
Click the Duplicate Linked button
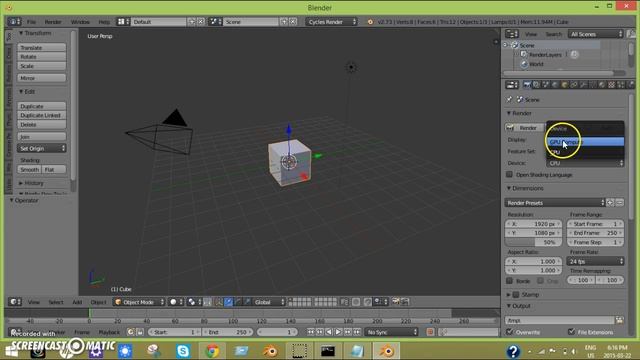(41, 115)
